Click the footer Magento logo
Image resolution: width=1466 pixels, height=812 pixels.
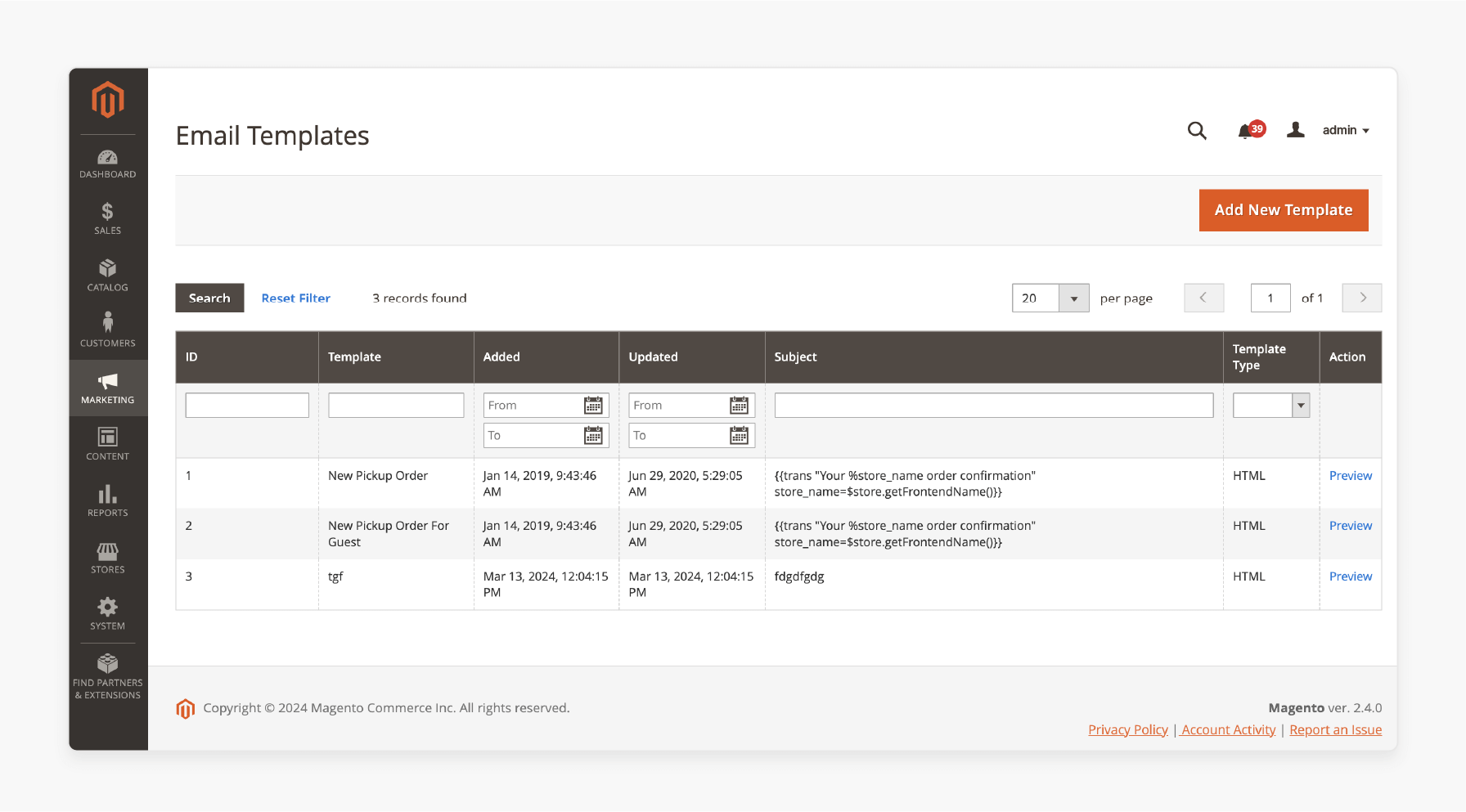(x=186, y=709)
